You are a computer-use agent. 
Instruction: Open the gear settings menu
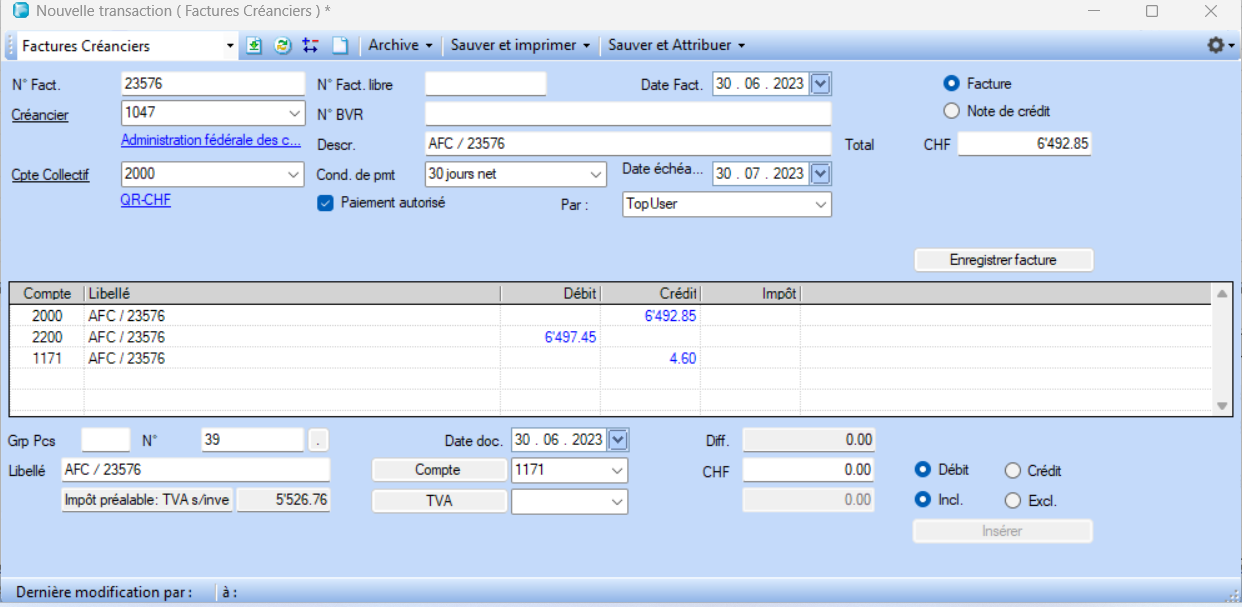point(1219,46)
